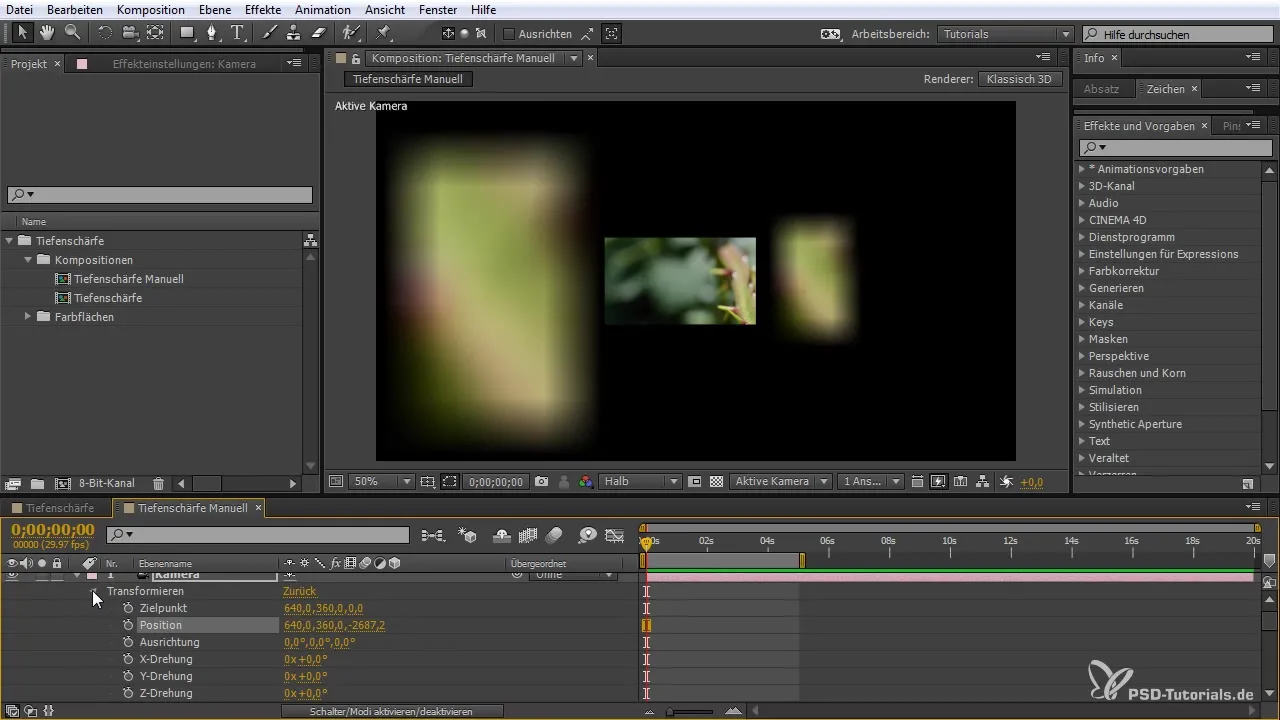Click the Kamera layer pink label swatch

92,576
